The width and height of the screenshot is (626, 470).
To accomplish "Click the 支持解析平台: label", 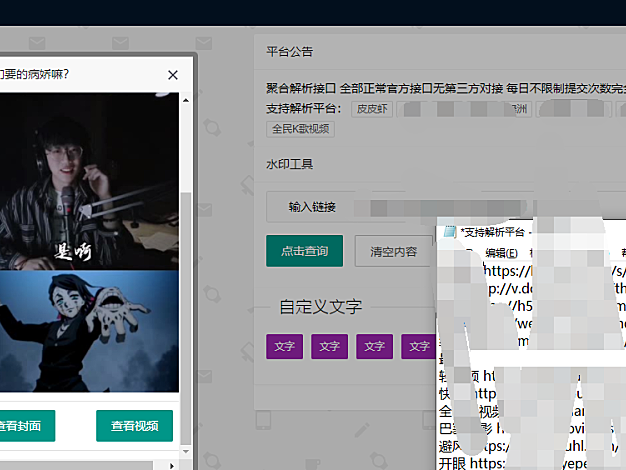I will click(304, 108).
